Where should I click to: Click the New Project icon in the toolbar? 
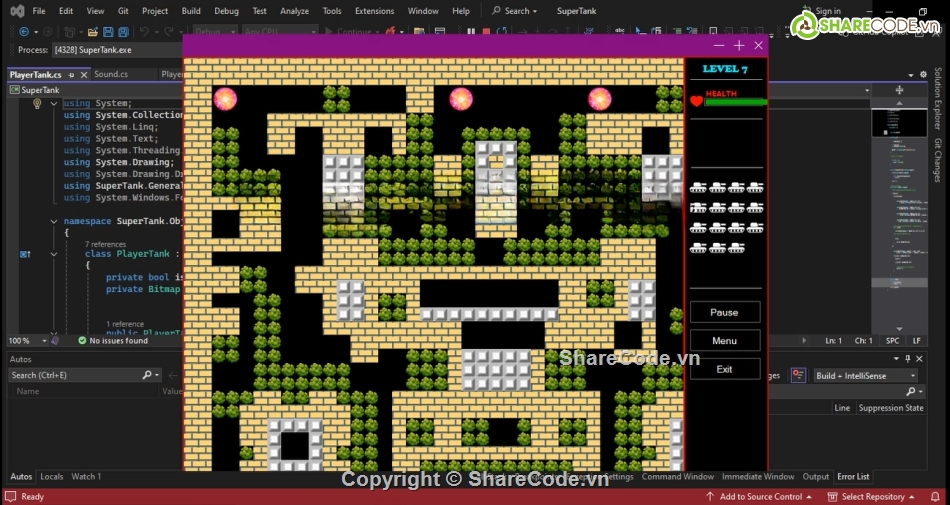70,31
